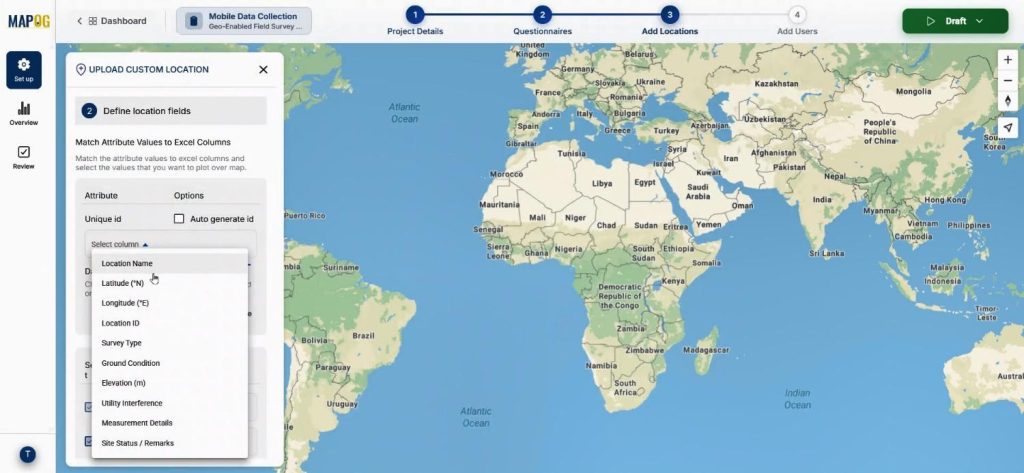Image resolution: width=1024 pixels, height=473 pixels.
Task: Enable Auto generate id checkbox
Action: 180,219
